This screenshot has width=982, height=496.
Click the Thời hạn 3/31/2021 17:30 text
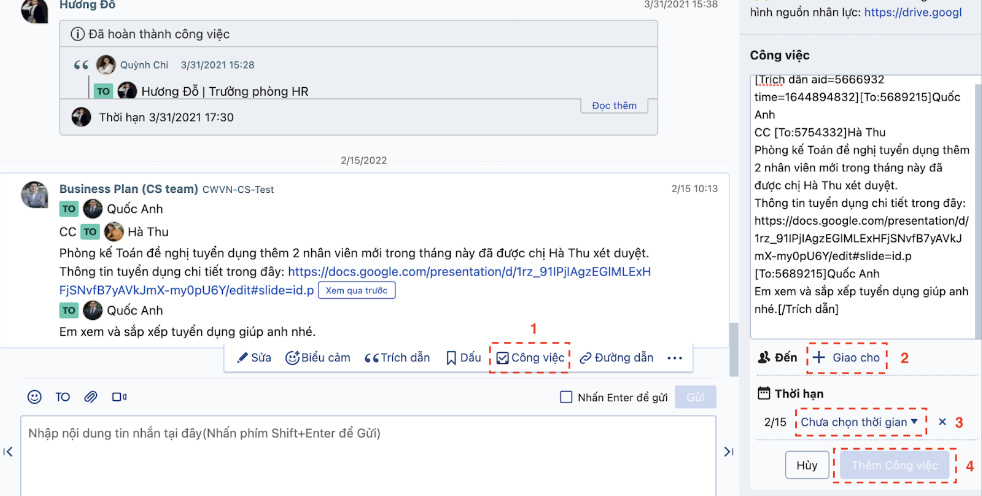pyautogui.click(x=166, y=117)
